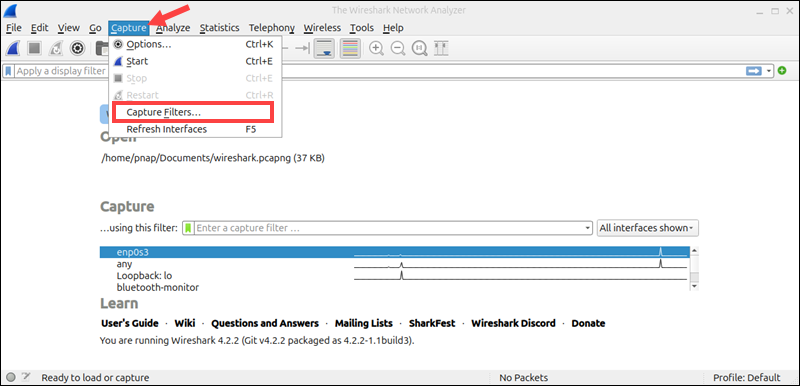Open the Mailing Lists link
This screenshot has height=386, width=800.
tap(364, 323)
